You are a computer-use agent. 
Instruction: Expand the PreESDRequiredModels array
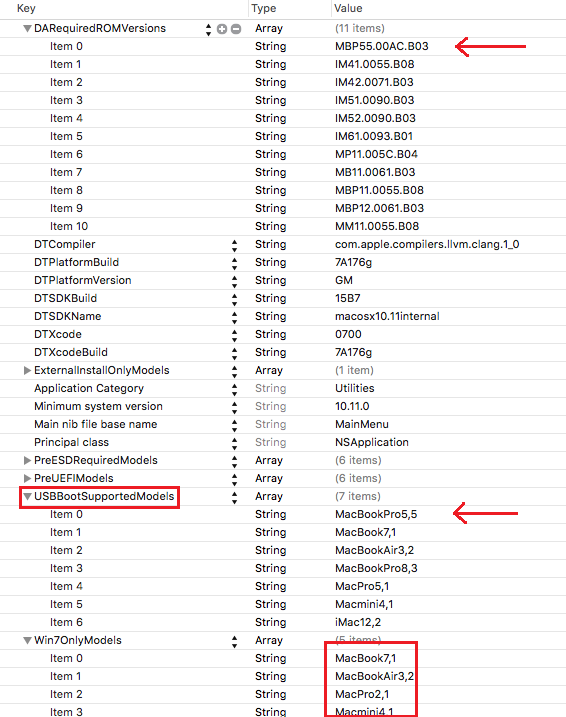point(27,460)
